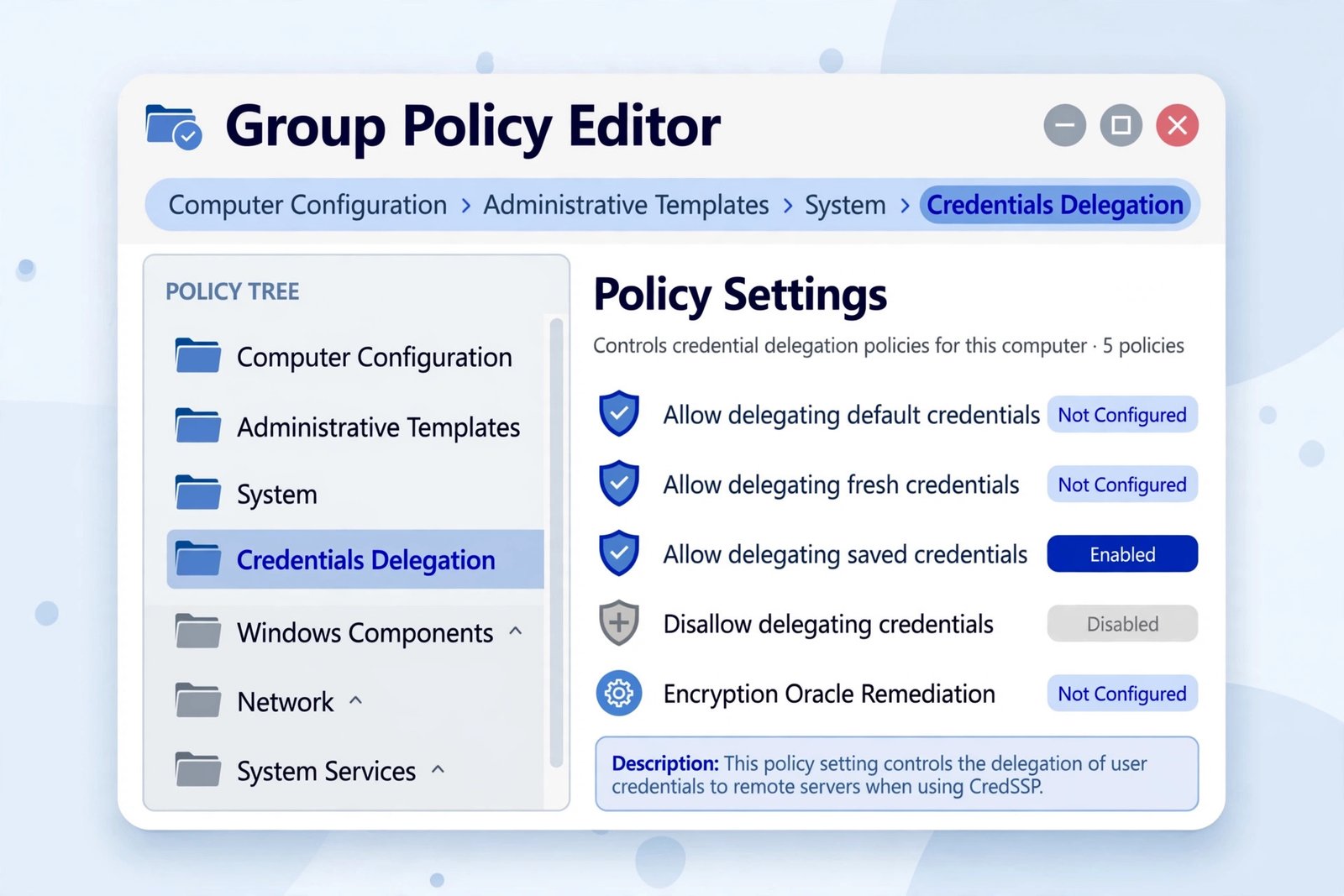Click the policy tree vertical scrollbar
Viewport: 1344px width, 896px height.
[556, 542]
